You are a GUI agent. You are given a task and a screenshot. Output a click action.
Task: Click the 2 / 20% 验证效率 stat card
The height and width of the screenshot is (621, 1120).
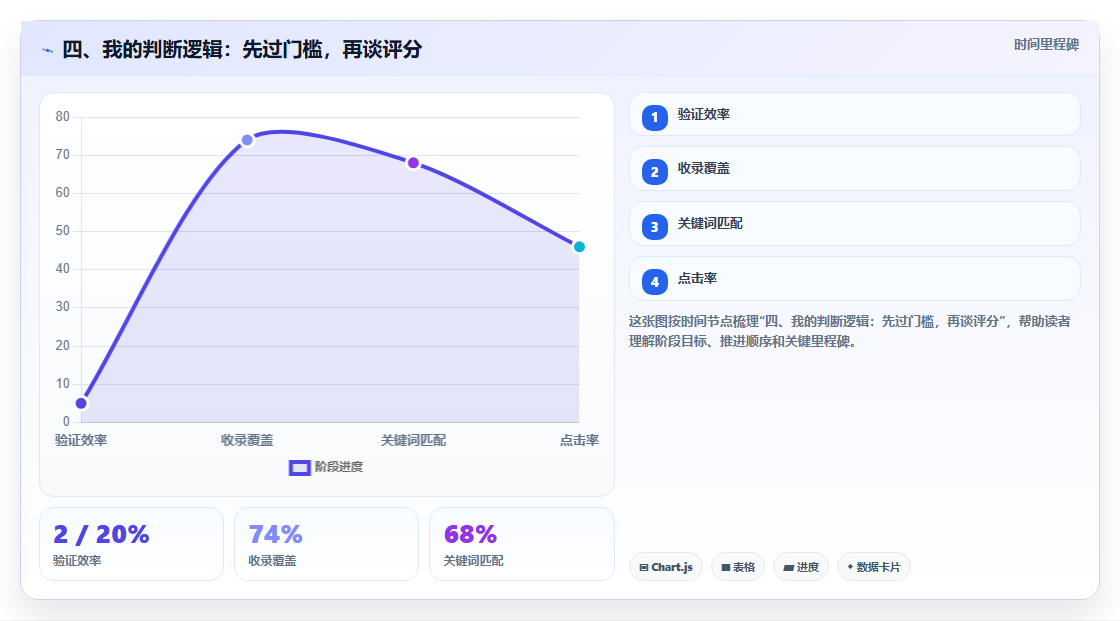131,545
